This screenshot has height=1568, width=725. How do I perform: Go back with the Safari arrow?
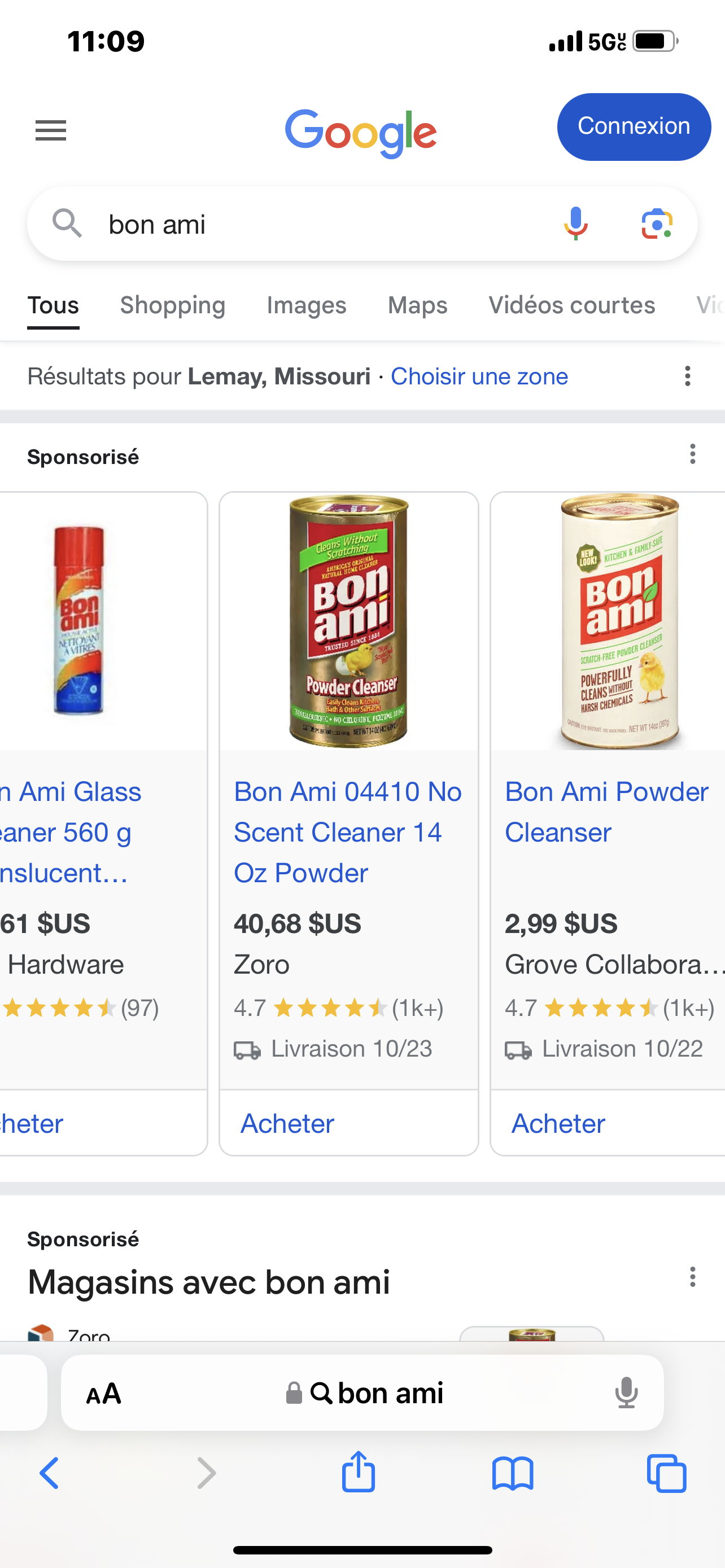coord(49,1474)
